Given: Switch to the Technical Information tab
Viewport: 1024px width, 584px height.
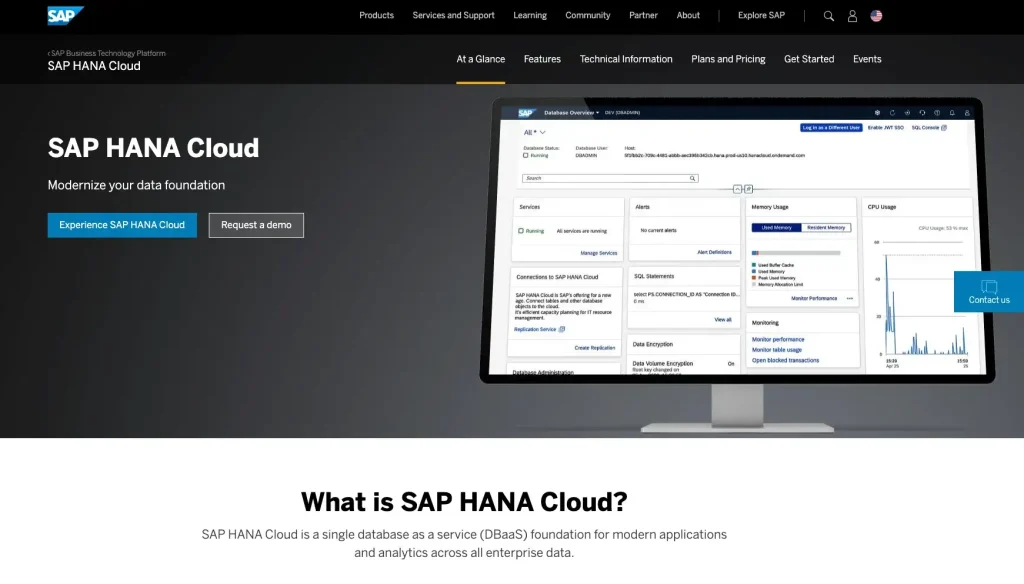Looking at the screenshot, I should pyautogui.click(x=626, y=59).
